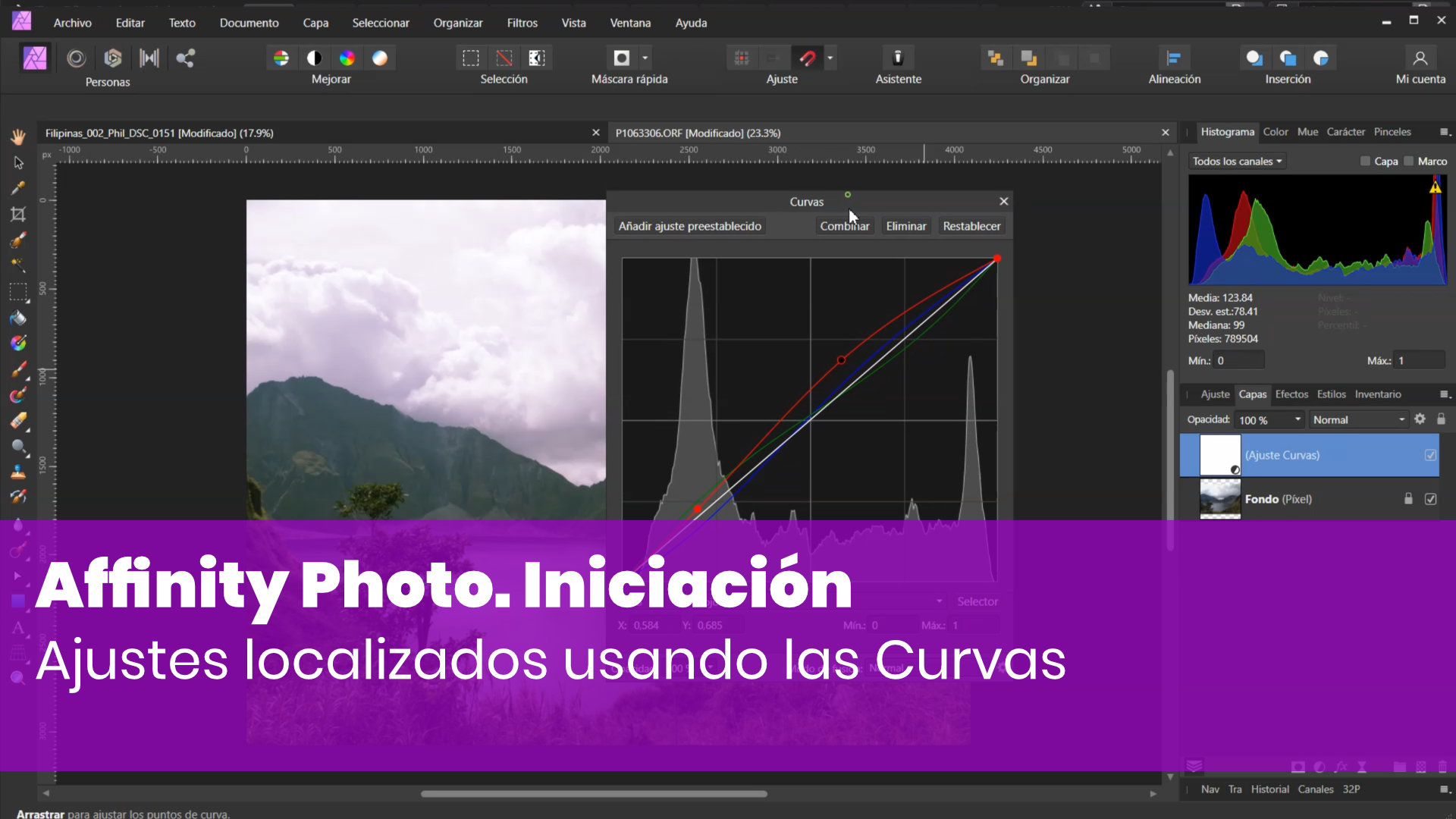
Task: Click the histogram Máx. input field
Action: [1420, 360]
